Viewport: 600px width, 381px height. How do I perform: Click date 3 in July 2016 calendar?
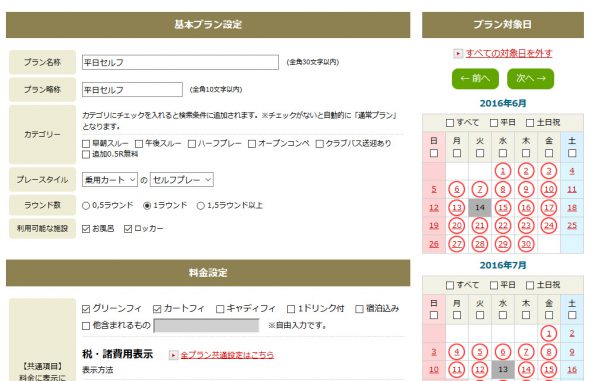(434, 352)
